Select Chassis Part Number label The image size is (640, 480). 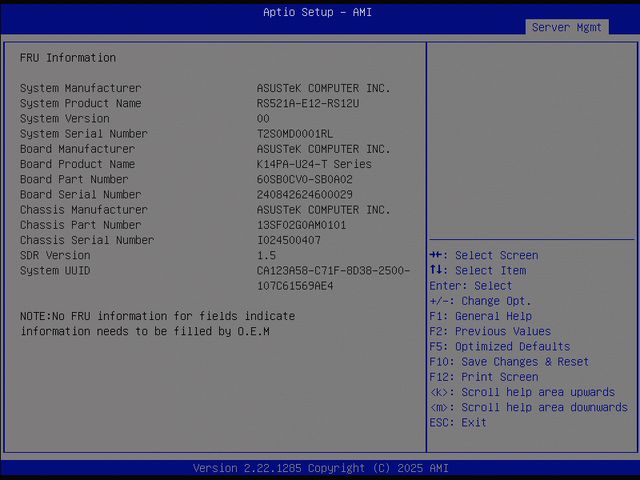tap(80, 225)
